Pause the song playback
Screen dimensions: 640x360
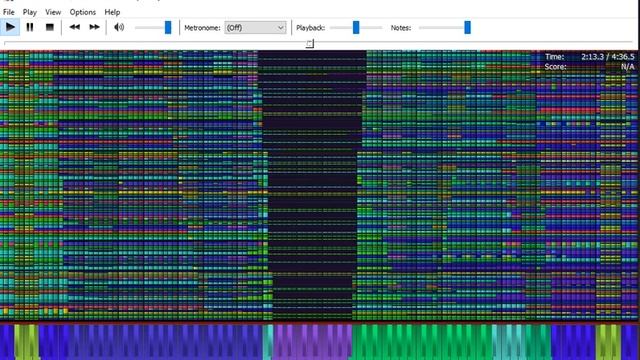click(30, 27)
